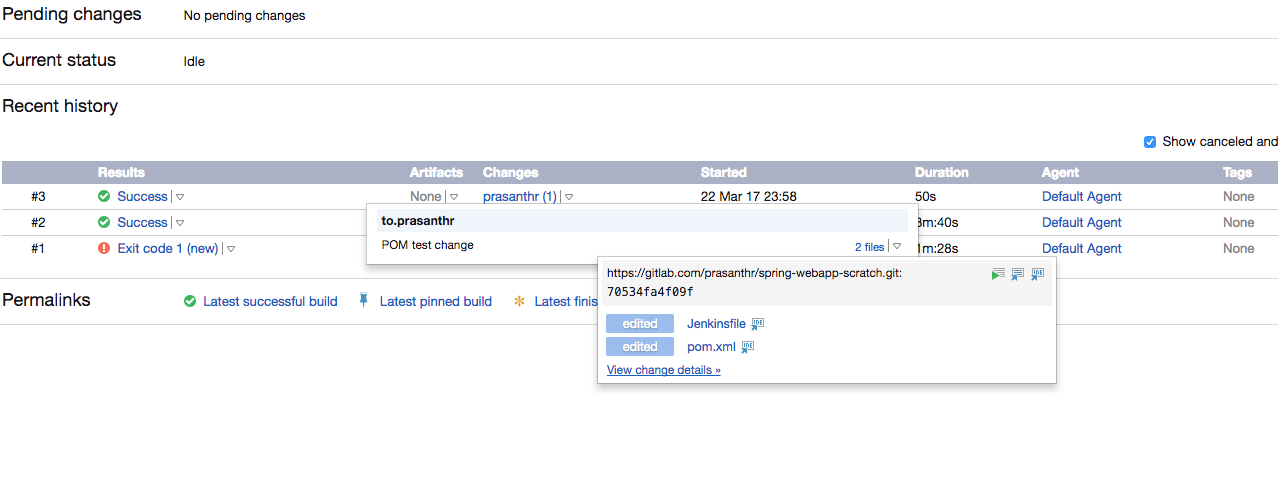Screen dimensions: 1278x480
Task: Open commit in IDE via the top-right IDE icon
Action: (1038, 274)
